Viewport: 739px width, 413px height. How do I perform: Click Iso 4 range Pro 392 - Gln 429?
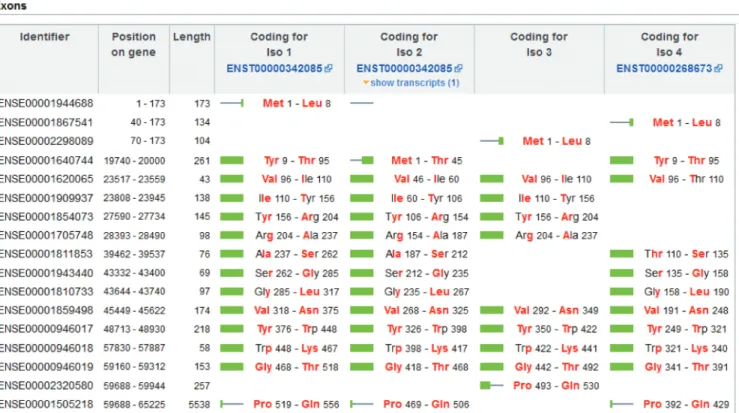(686, 404)
